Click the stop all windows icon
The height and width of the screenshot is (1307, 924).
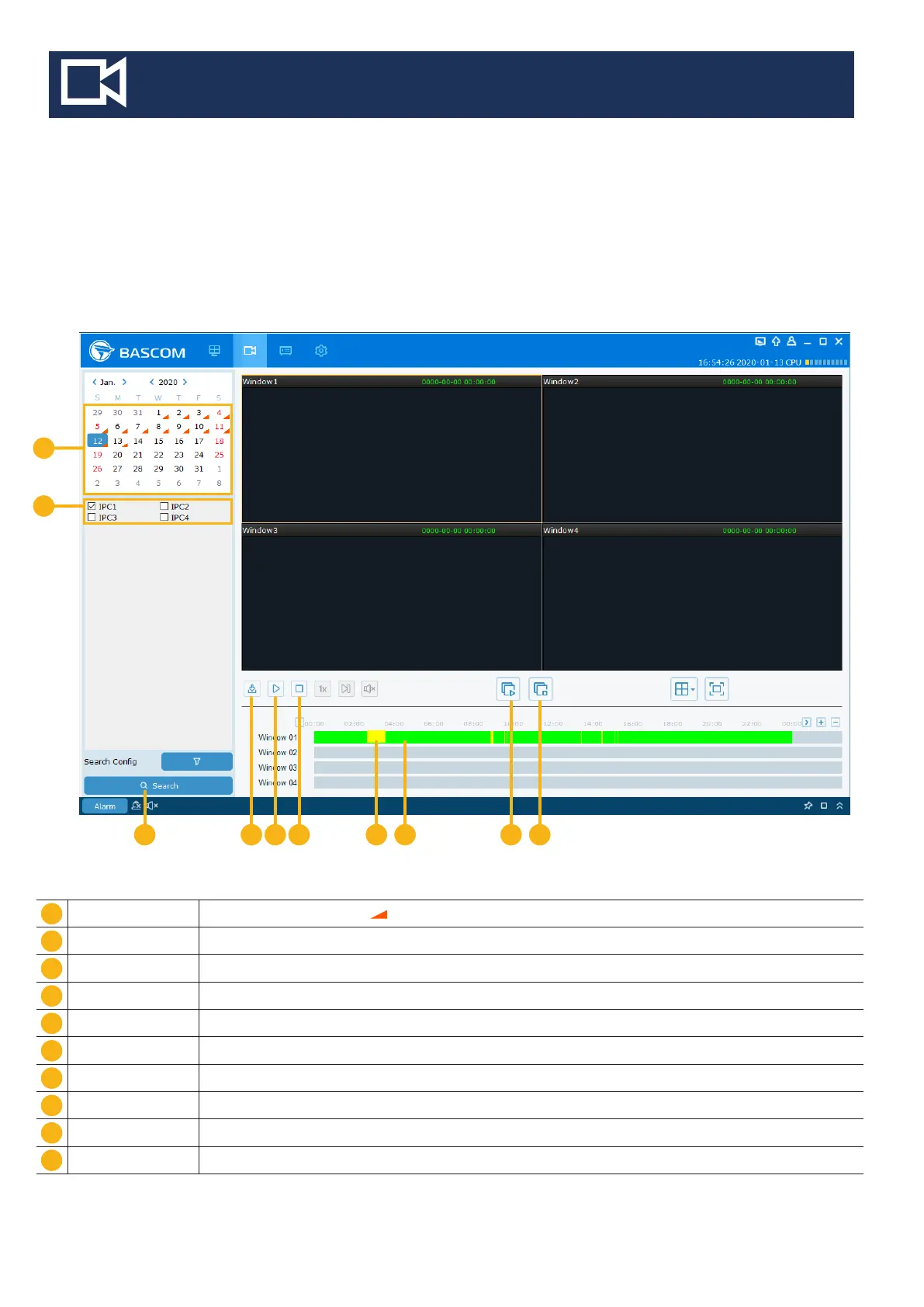coord(541,689)
